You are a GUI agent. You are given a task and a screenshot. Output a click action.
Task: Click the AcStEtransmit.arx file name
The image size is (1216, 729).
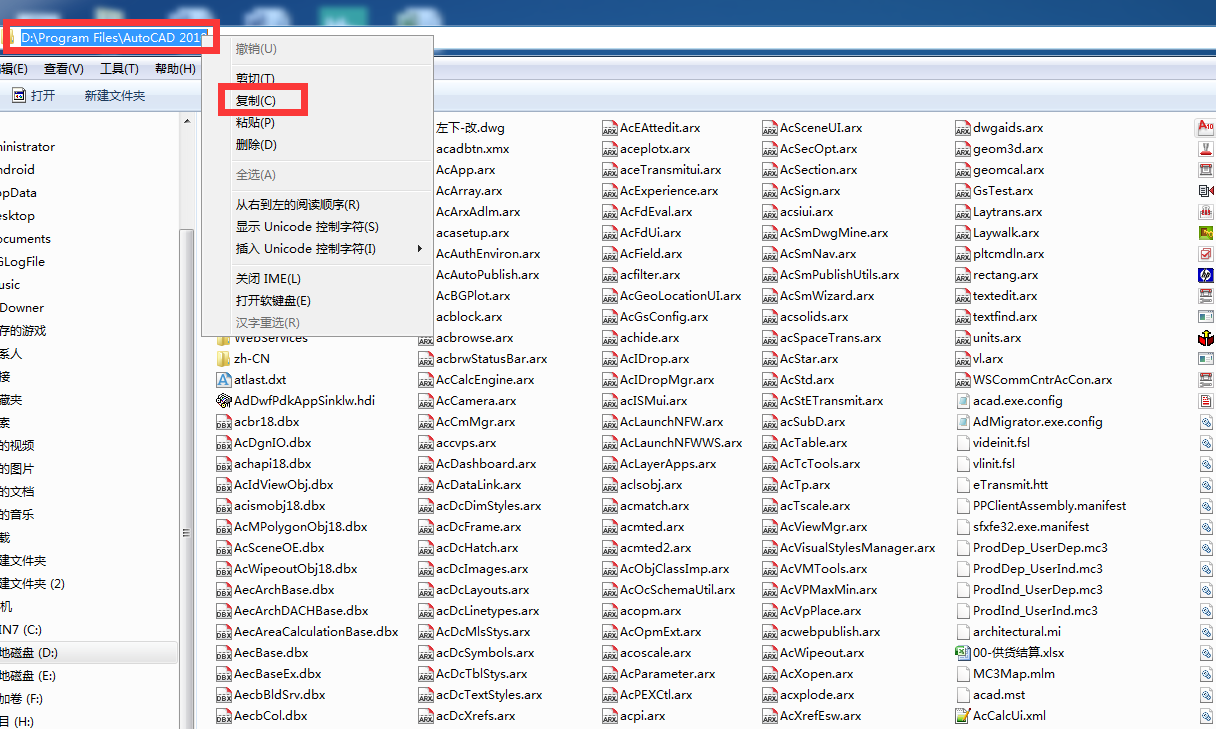pos(831,401)
